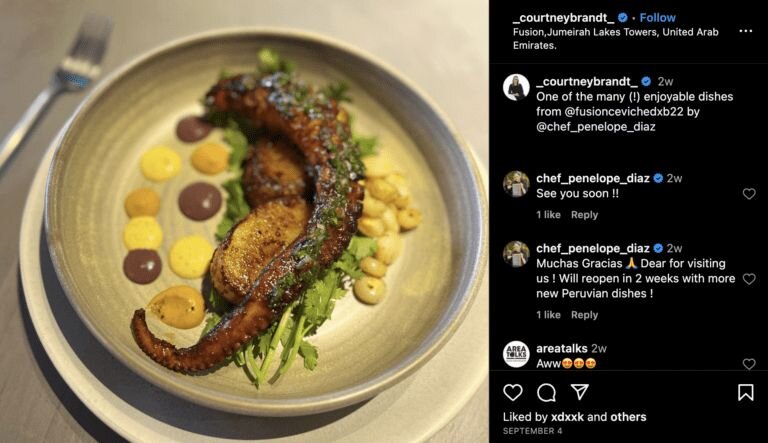View likes list via "others" link
768x443 pixels.
point(628,417)
